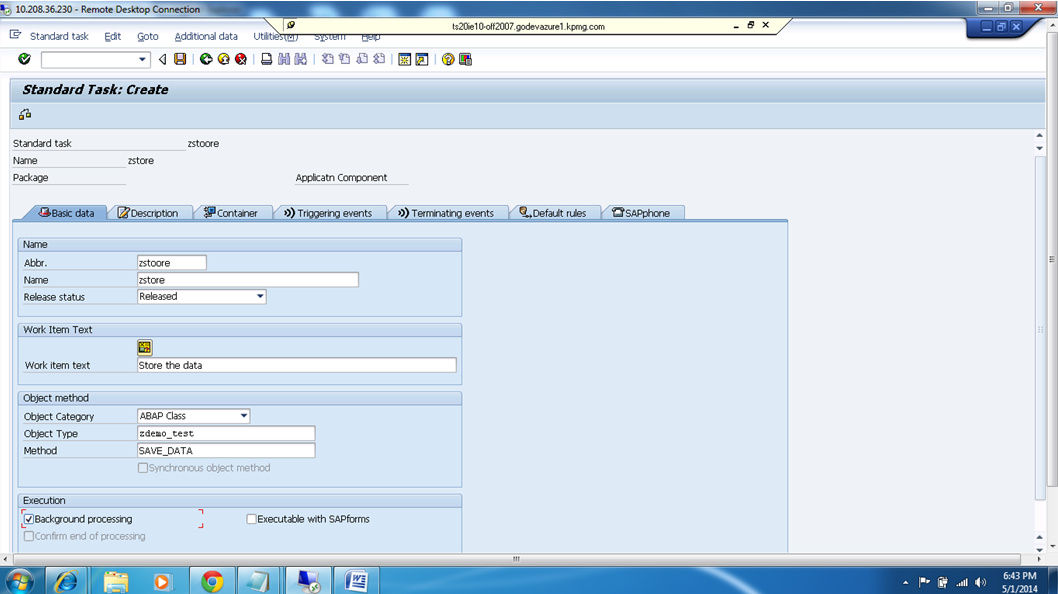This screenshot has height=594, width=1058.
Task: Click the Back (green arrow) icon
Action: (205, 59)
